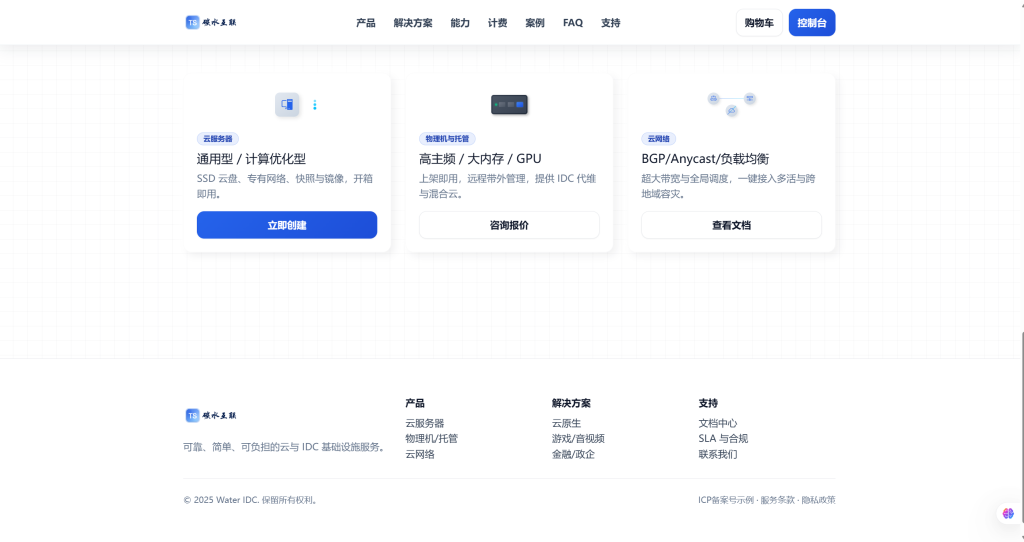
Task: Click the 云服务器 tag badge
Action: (217, 138)
